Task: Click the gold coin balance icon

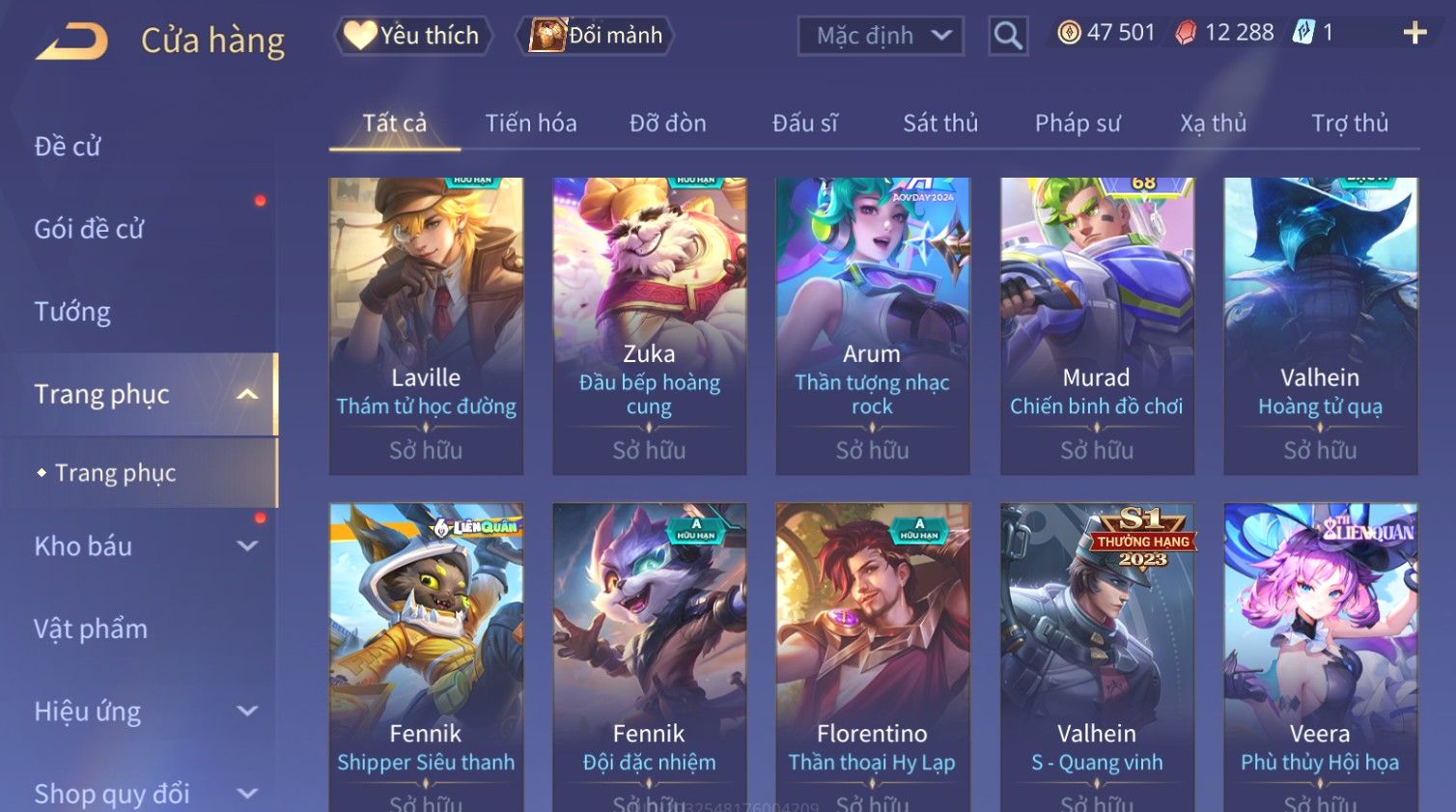Action: click(x=1069, y=33)
